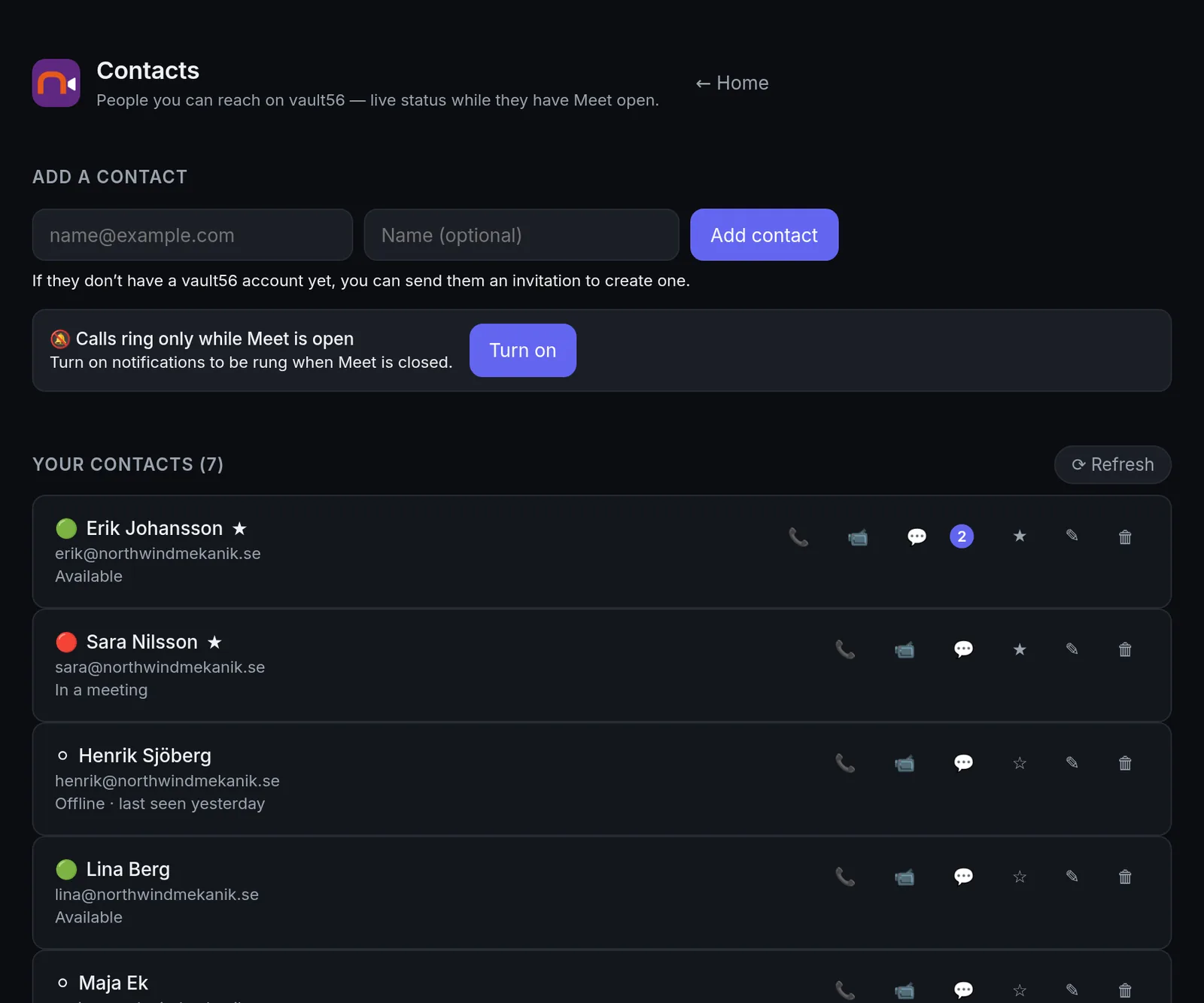Viewport: 1204px width, 1003px height.
Task: Favorite Lina Berg with star toggle
Action: pyautogui.click(x=1020, y=877)
